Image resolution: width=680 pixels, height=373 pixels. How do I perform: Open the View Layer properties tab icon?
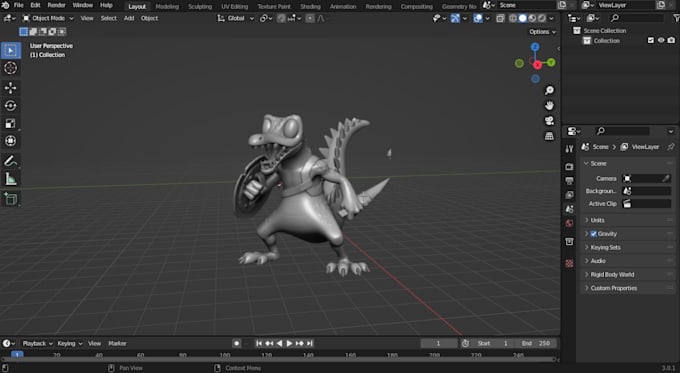click(x=569, y=195)
